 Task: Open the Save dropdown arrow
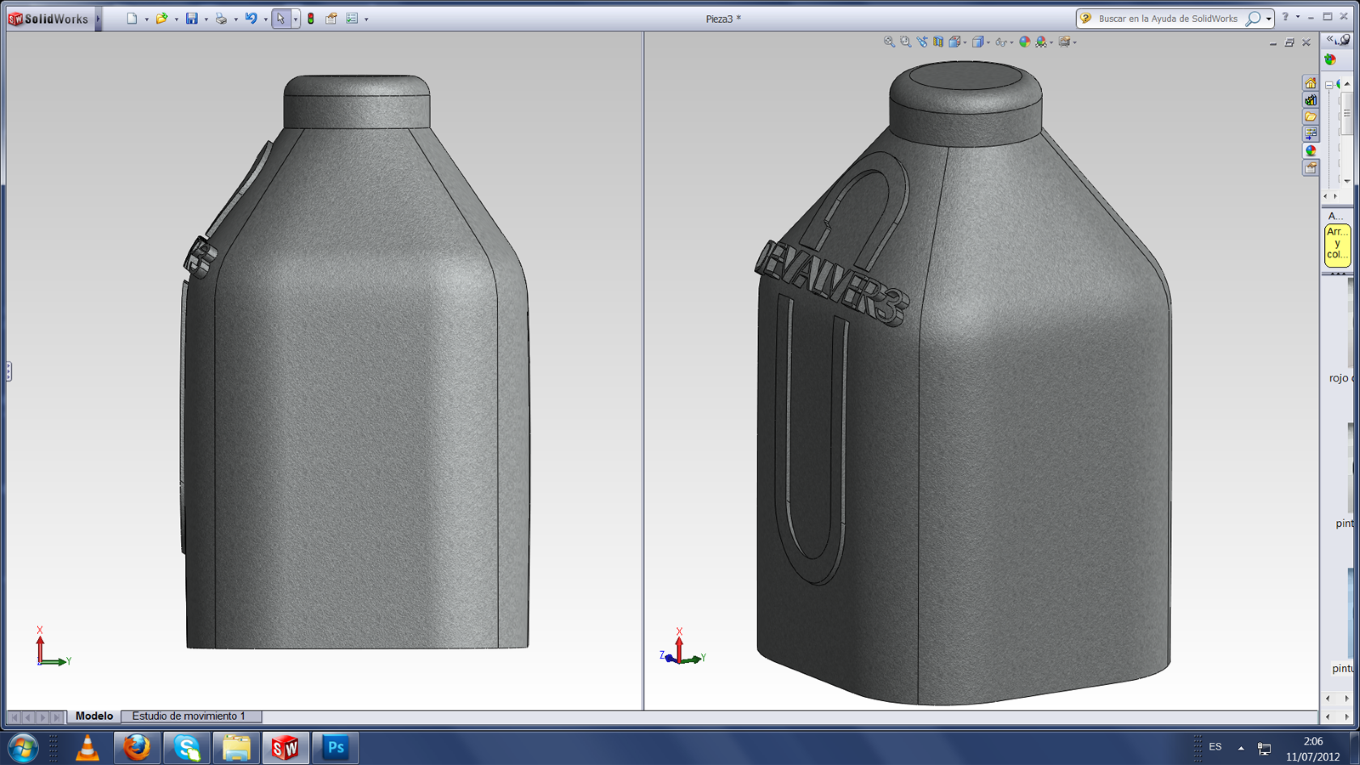coord(206,20)
